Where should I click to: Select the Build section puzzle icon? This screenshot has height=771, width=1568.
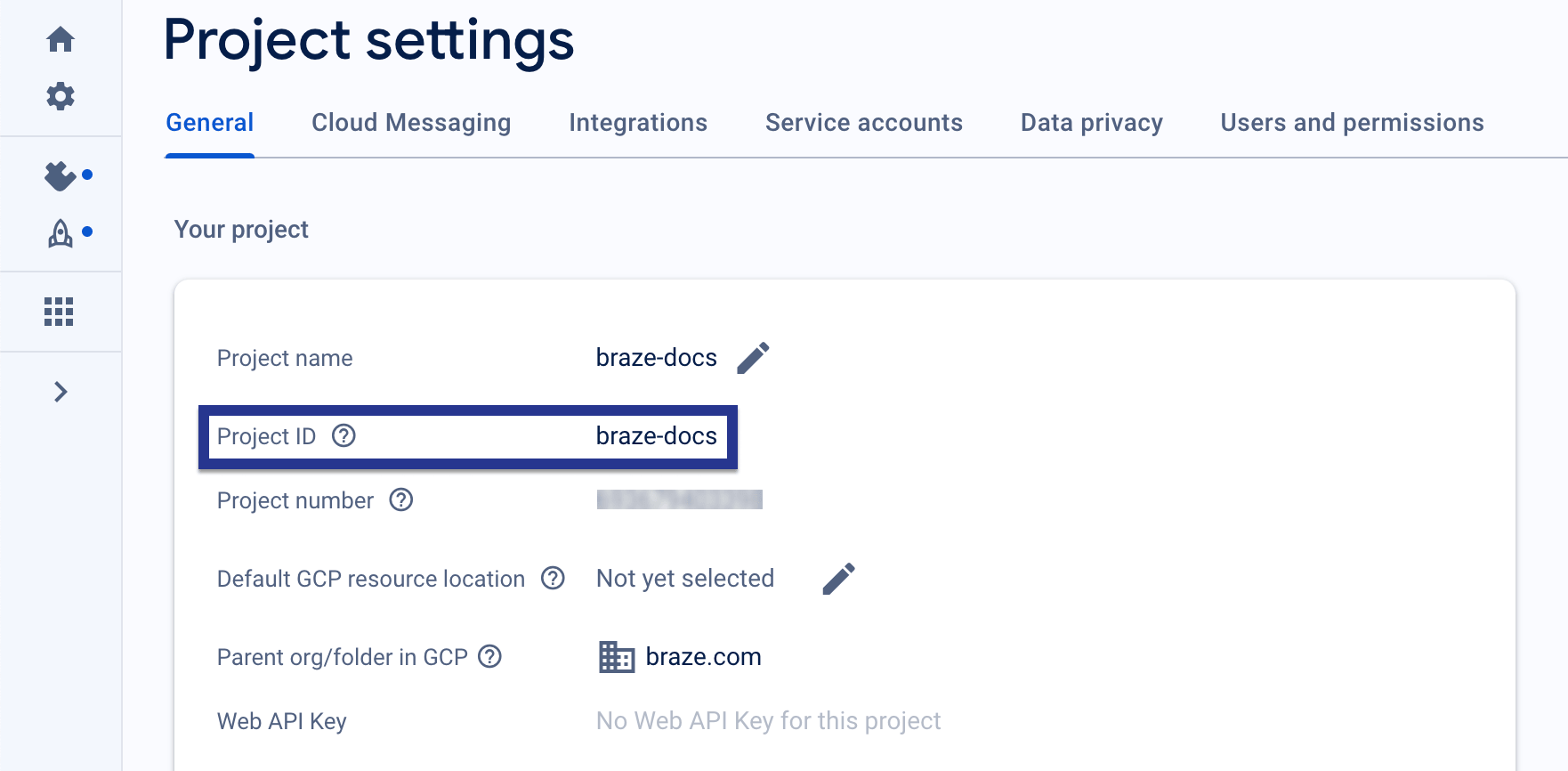(x=59, y=175)
